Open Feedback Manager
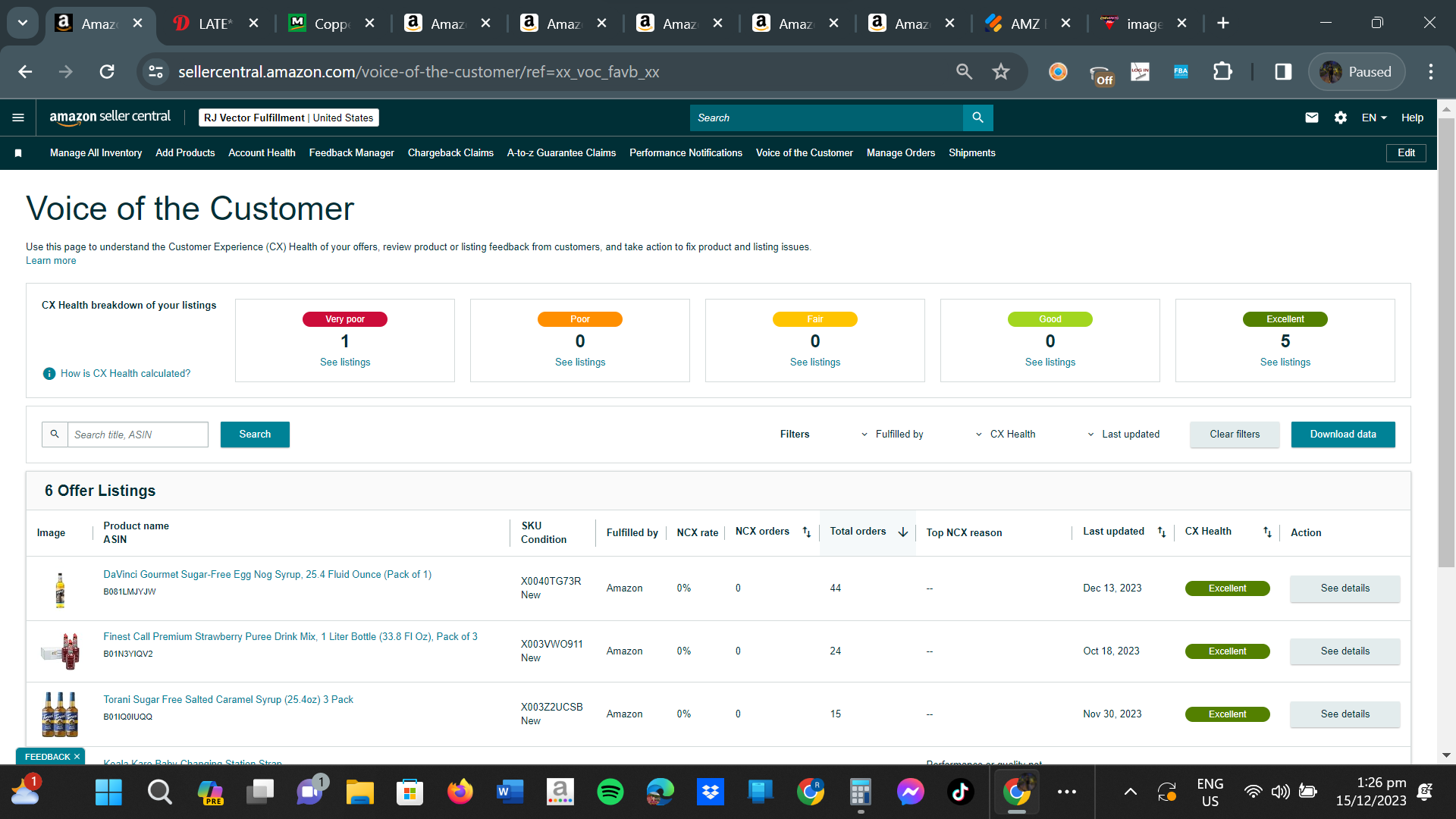 352,153
